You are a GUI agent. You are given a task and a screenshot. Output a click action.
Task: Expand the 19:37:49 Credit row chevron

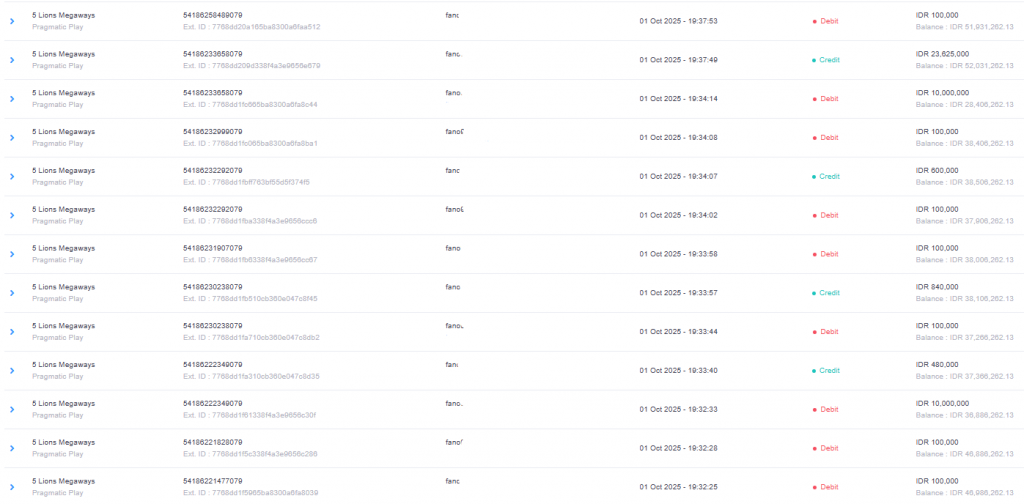(12, 60)
